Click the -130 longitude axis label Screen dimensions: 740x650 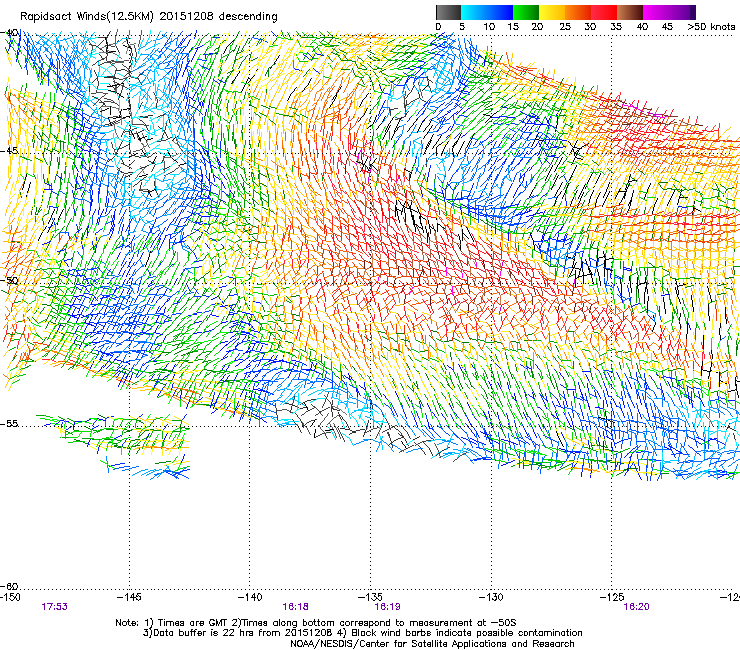[x=491, y=597]
